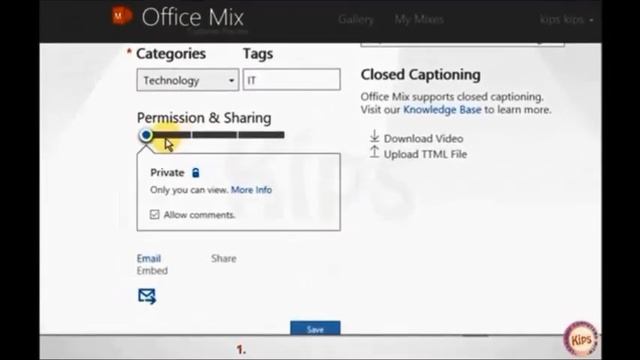The height and width of the screenshot is (360, 640).
Task: Click the Save button
Action: [315, 328]
